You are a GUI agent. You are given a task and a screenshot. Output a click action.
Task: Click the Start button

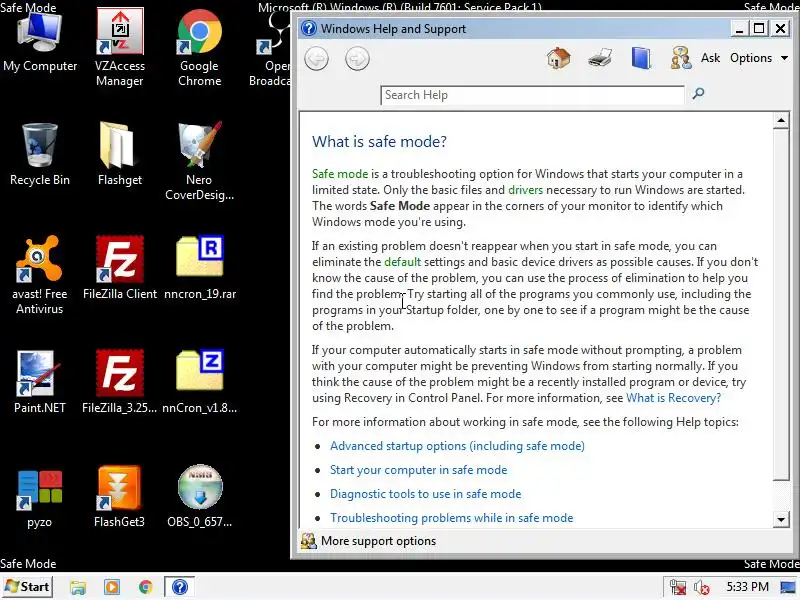28,587
